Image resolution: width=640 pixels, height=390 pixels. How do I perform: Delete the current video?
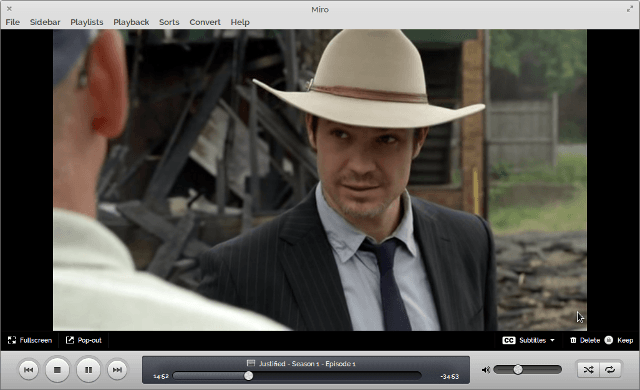[x=585, y=340]
